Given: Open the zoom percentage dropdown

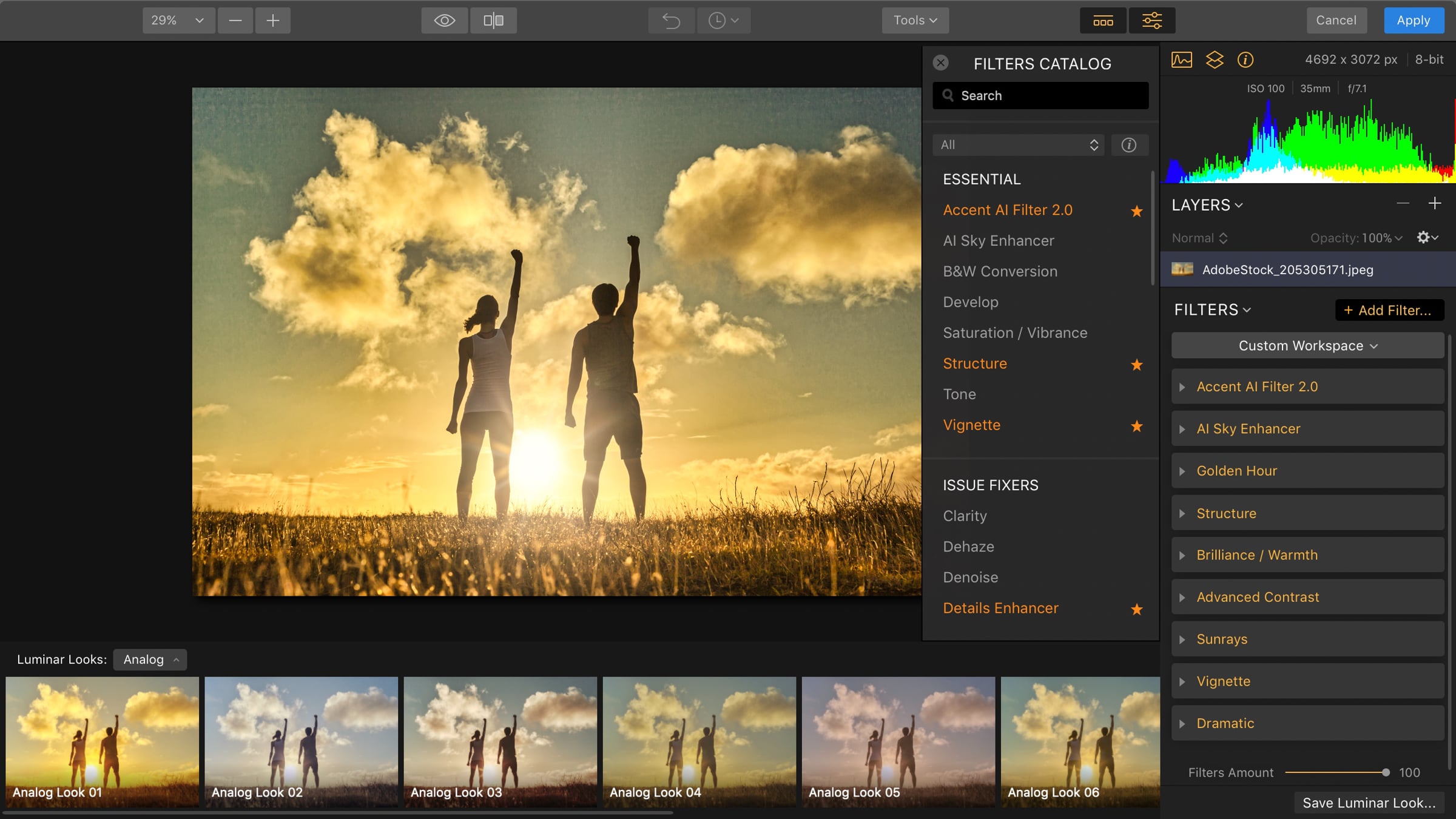Looking at the screenshot, I should click(x=178, y=21).
